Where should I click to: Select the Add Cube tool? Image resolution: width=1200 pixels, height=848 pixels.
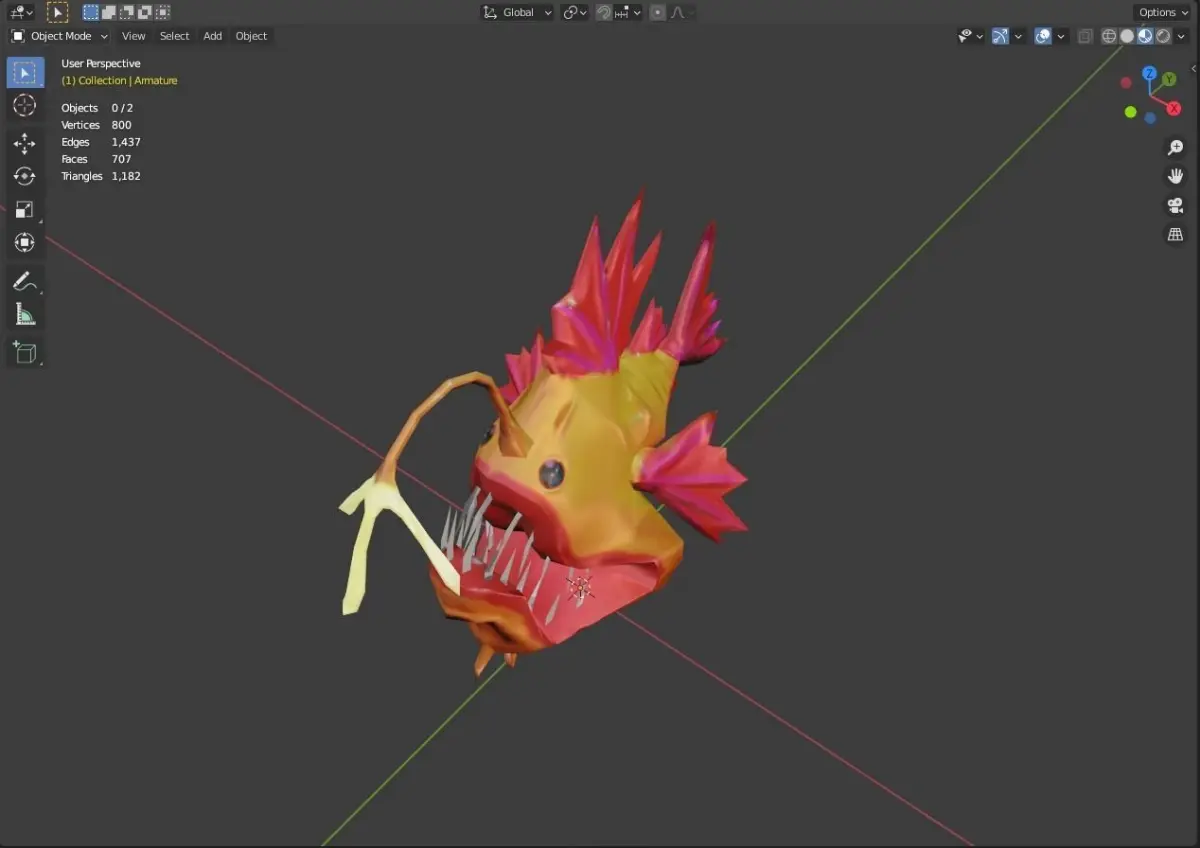tap(25, 352)
